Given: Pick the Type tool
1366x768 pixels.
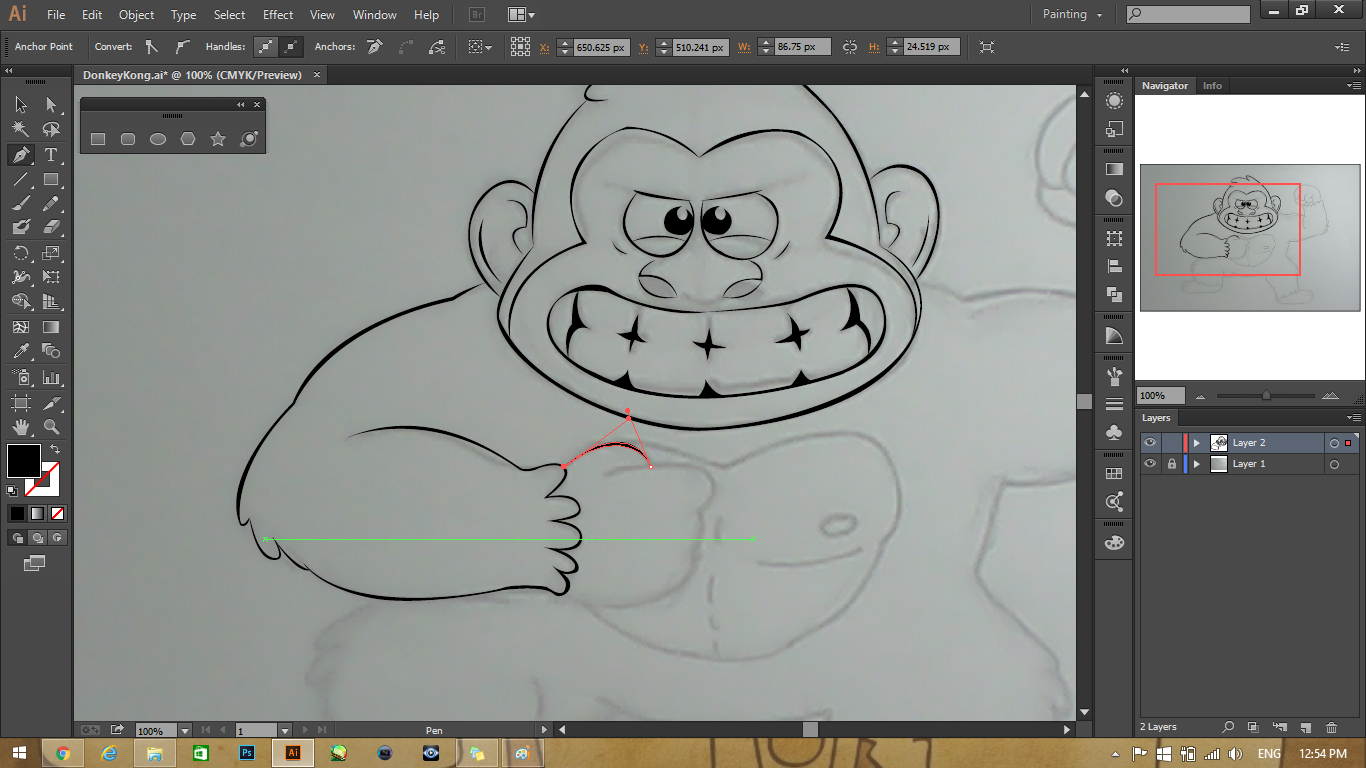Looking at the screenshot, I should coord(51,155).
